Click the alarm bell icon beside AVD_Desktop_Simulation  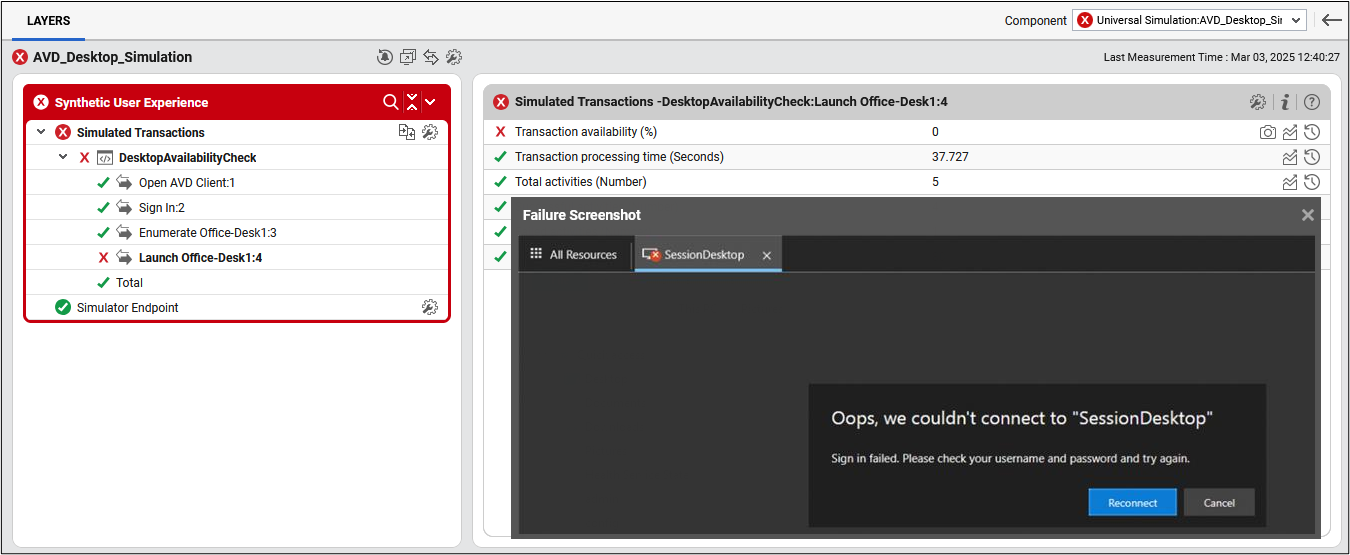pyautogui.click(x=385, y=58)
